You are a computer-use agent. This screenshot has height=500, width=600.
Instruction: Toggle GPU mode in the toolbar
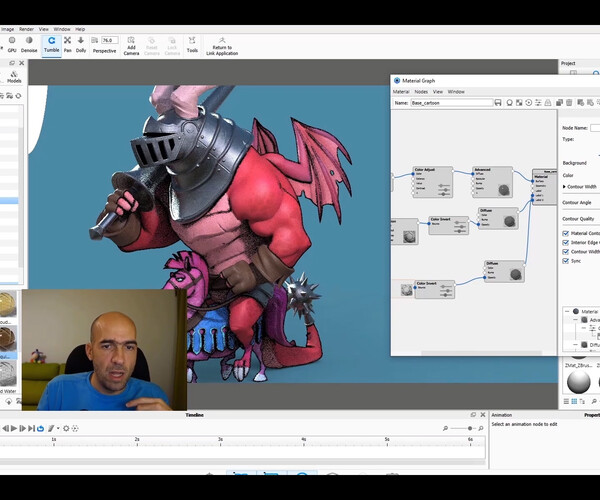12,44
